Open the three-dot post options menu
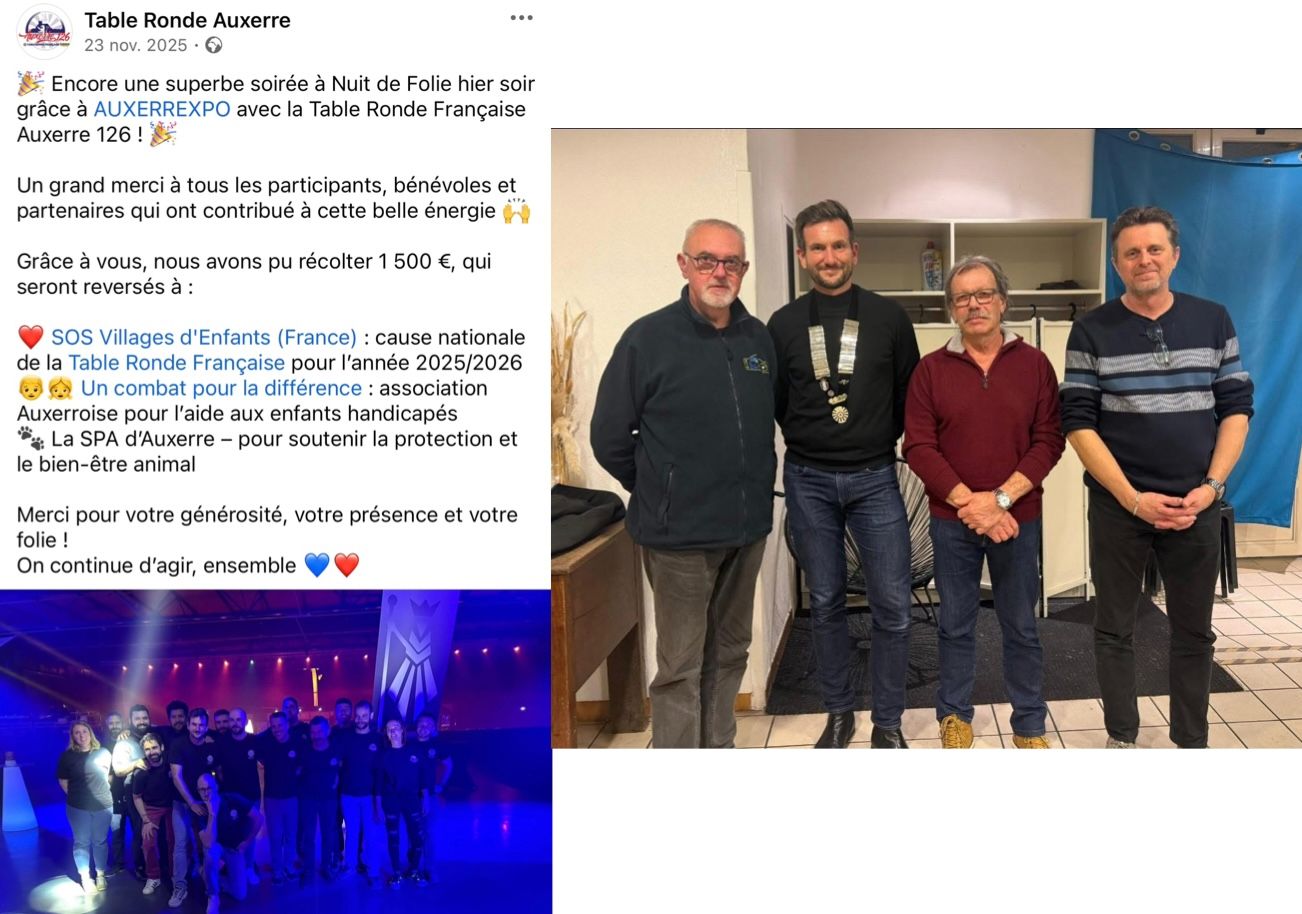The width and height of the screenshot is (1302, 914). [521, 18]
